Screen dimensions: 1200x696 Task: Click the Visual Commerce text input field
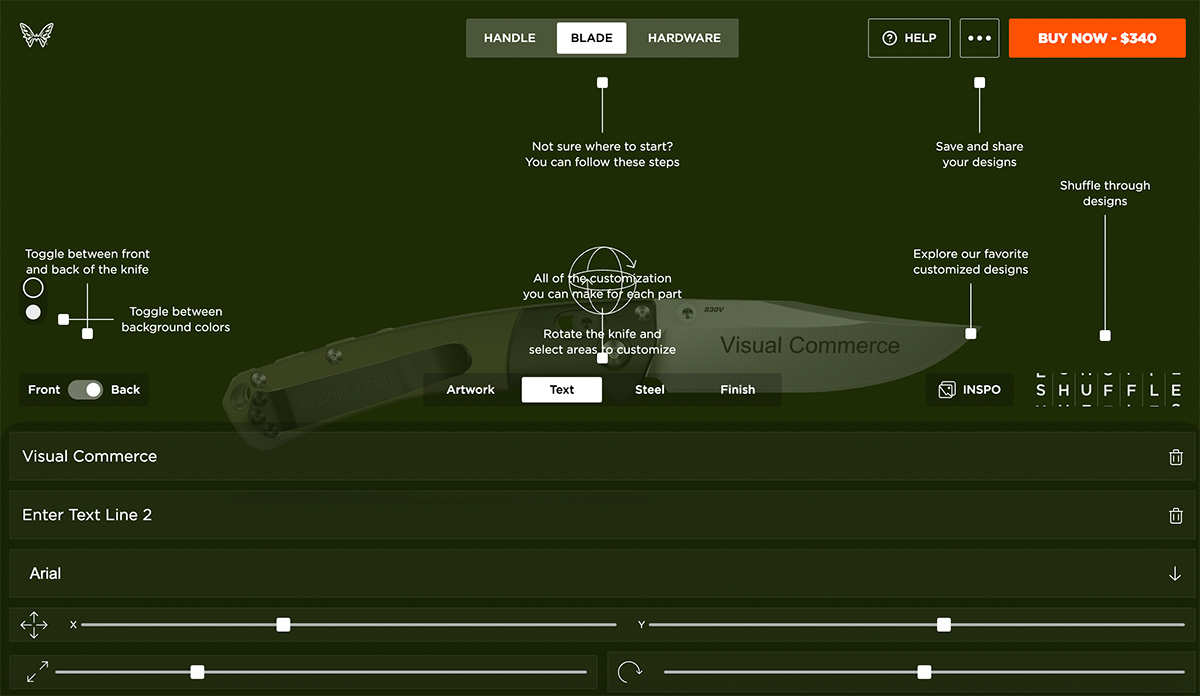point(602,457)
